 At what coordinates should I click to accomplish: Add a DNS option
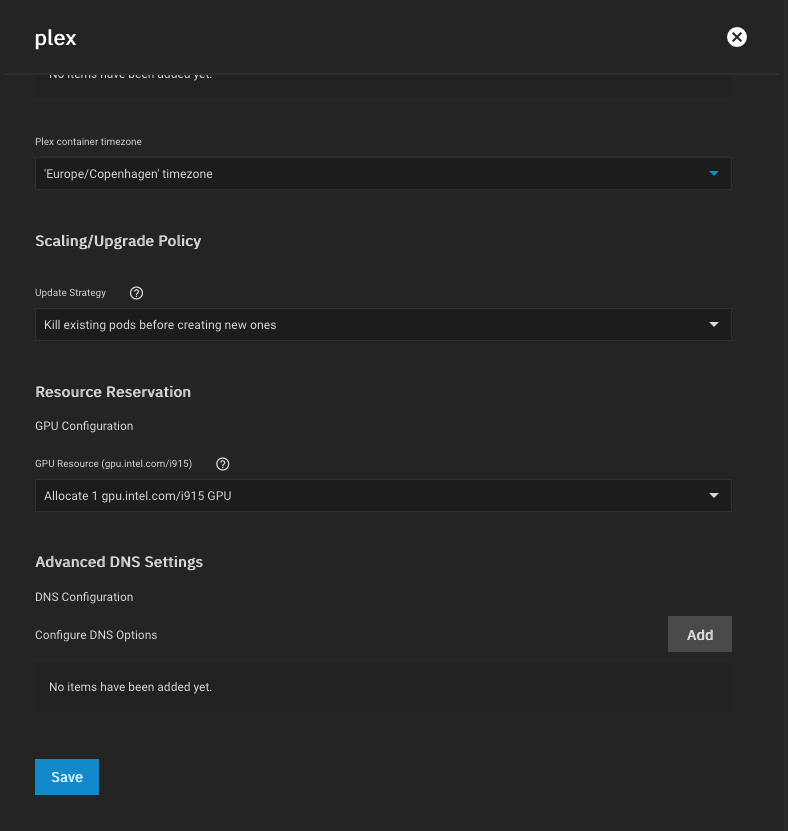tap(700, 634)
